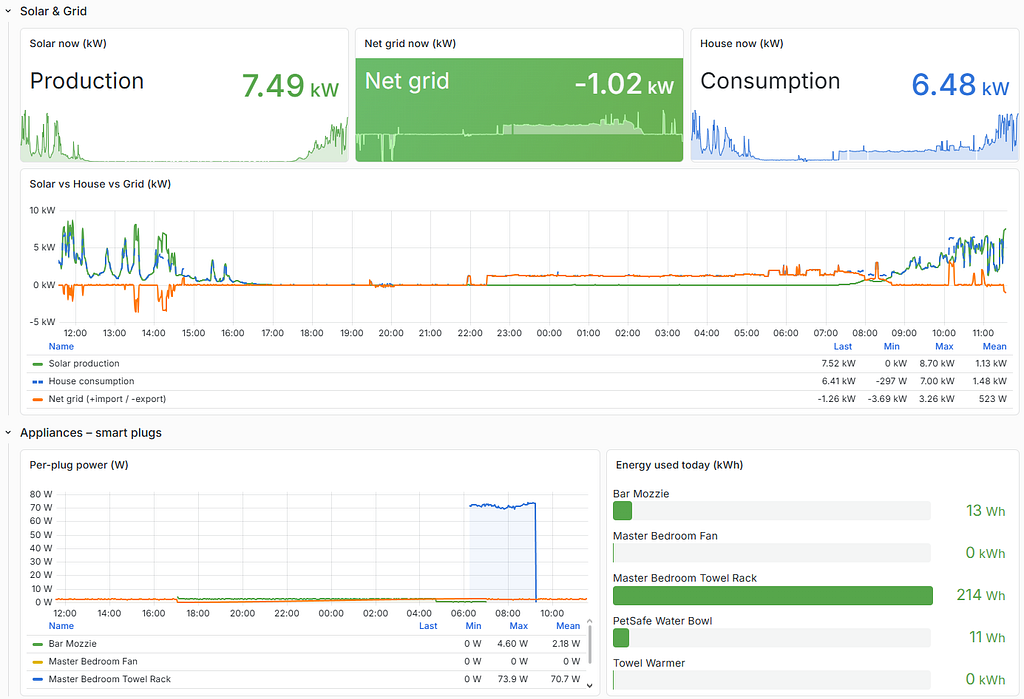
Task: Sort Per-plug power legend by Min column
Action: pyautogui.click(x=473, y=626)
